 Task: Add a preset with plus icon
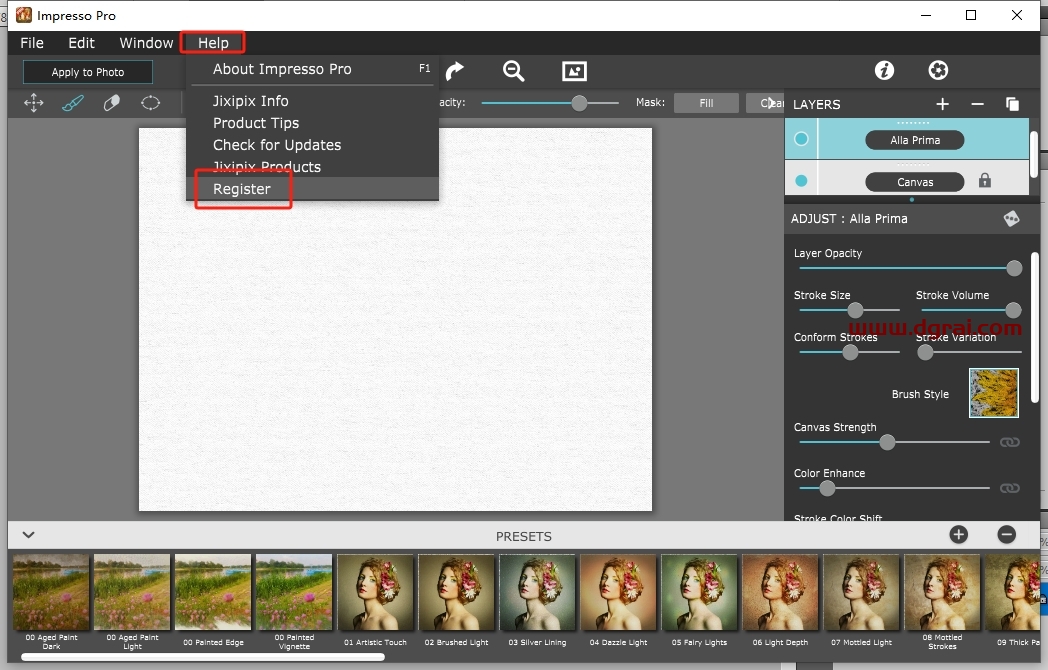958,534
